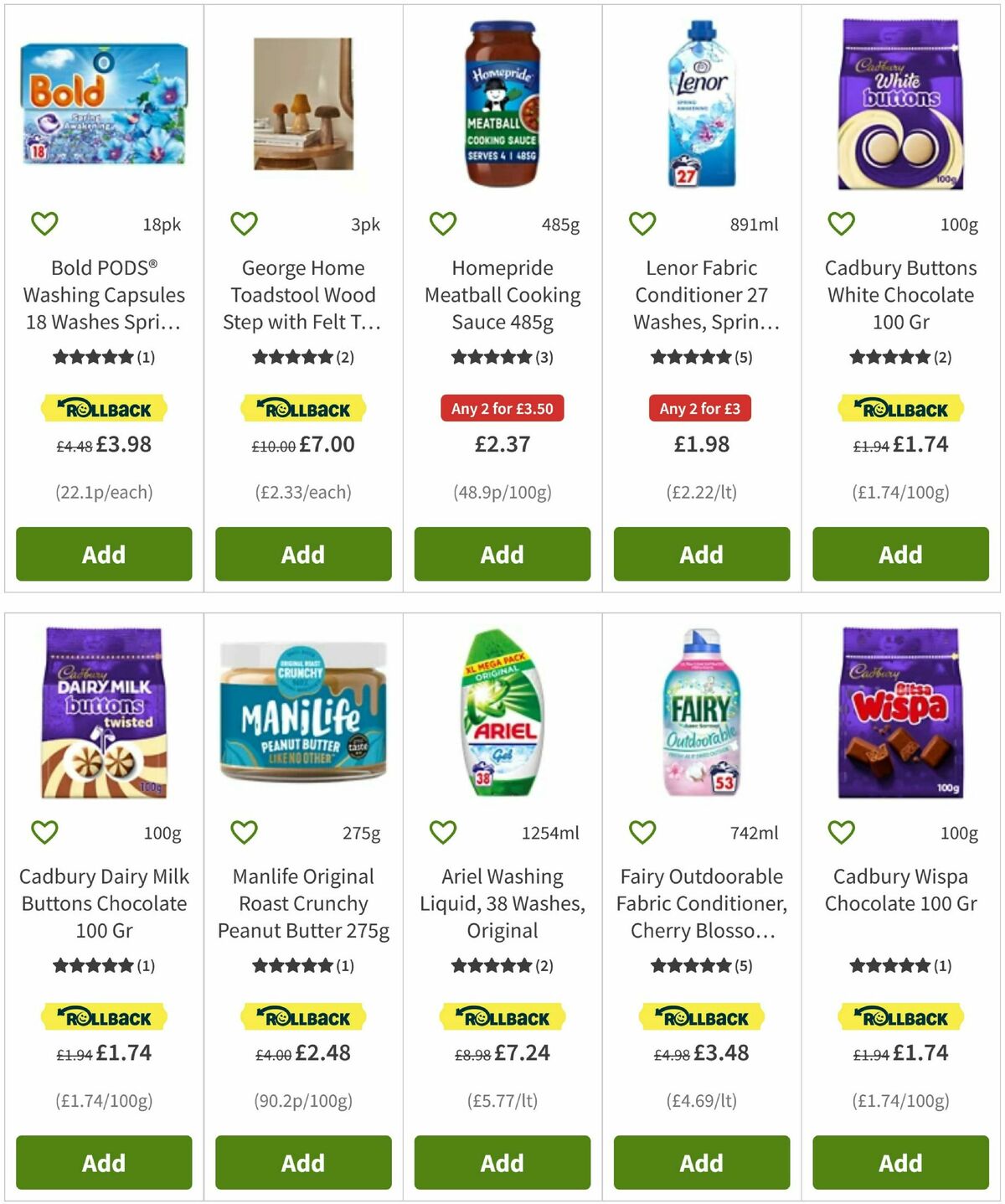Add Cadbury Wispa Chocolate to basket
Image resolution: width=1005 pixels, height=1204 pixels.
(x=900, y=1162)
